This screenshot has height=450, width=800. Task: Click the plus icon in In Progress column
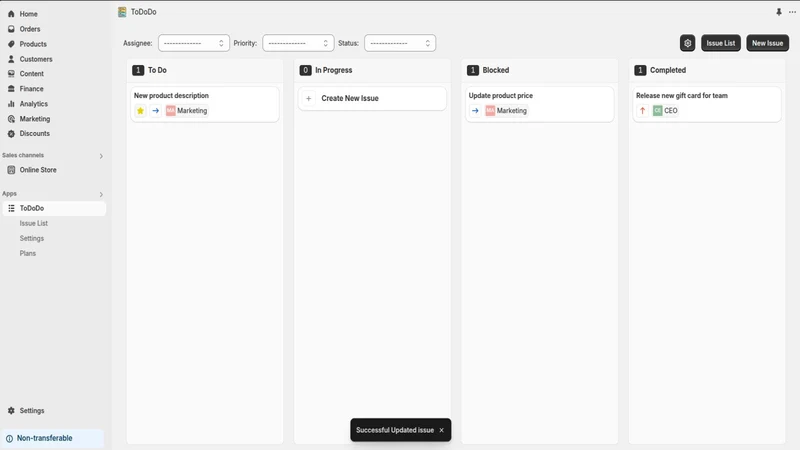[x=309, y=98]
